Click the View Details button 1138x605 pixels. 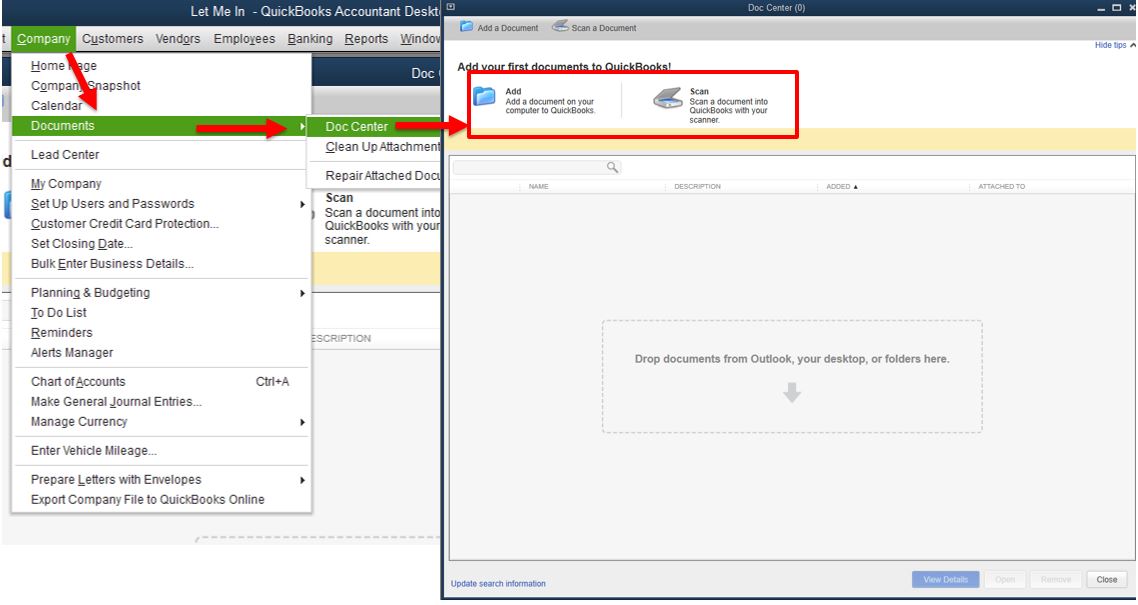click(946, 580)
